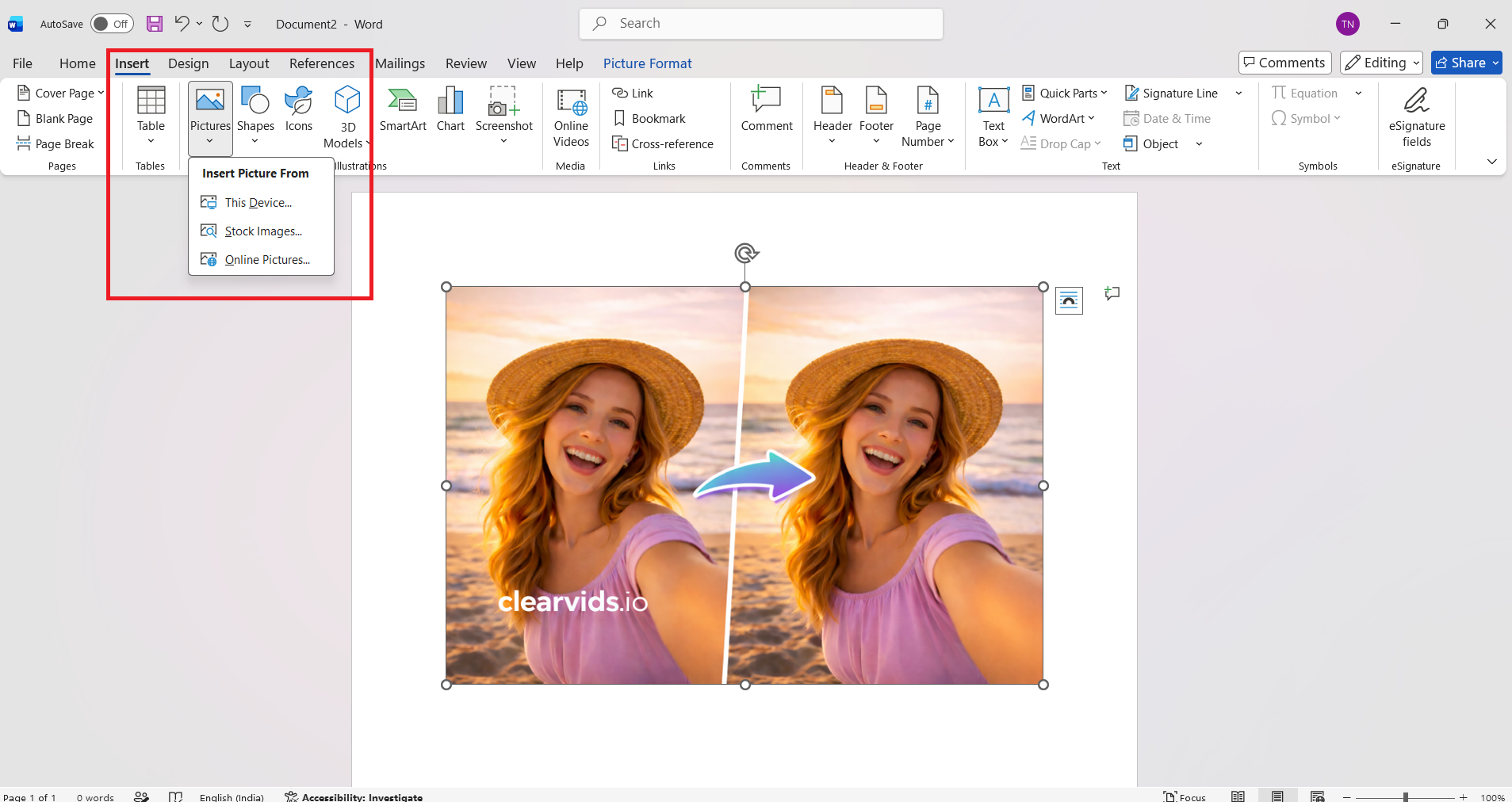Open the Word app icon

click(15, 25)
